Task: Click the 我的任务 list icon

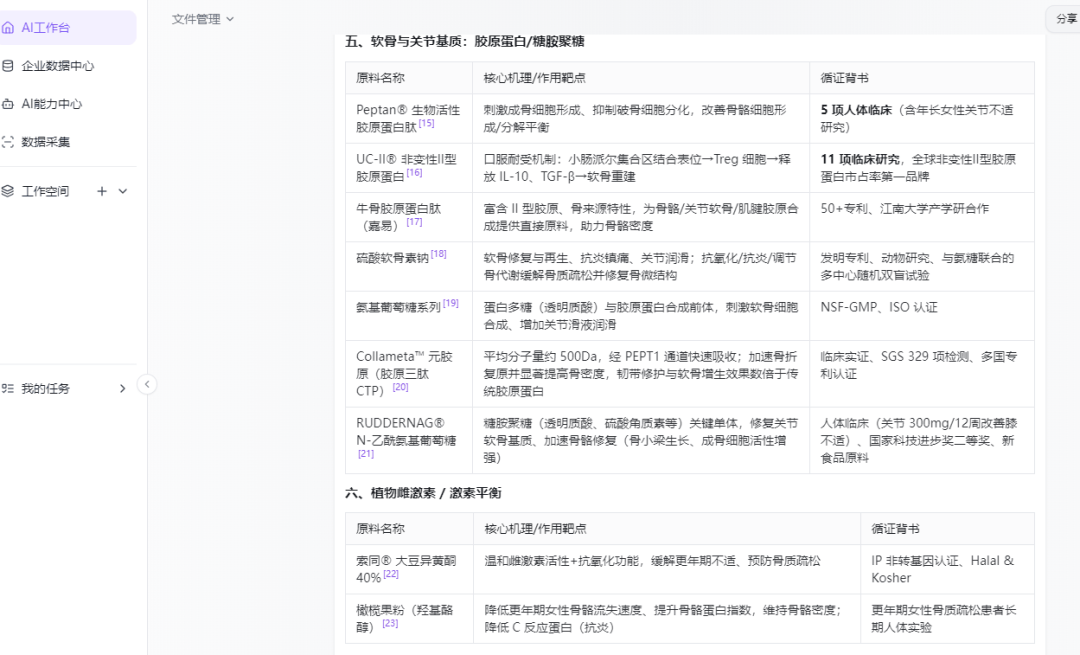Action: tap(8, 388)
